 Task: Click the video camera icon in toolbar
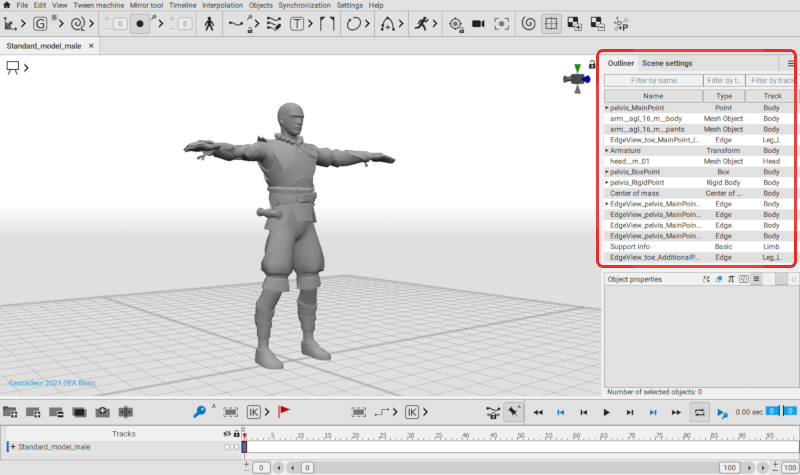point(478,23)
